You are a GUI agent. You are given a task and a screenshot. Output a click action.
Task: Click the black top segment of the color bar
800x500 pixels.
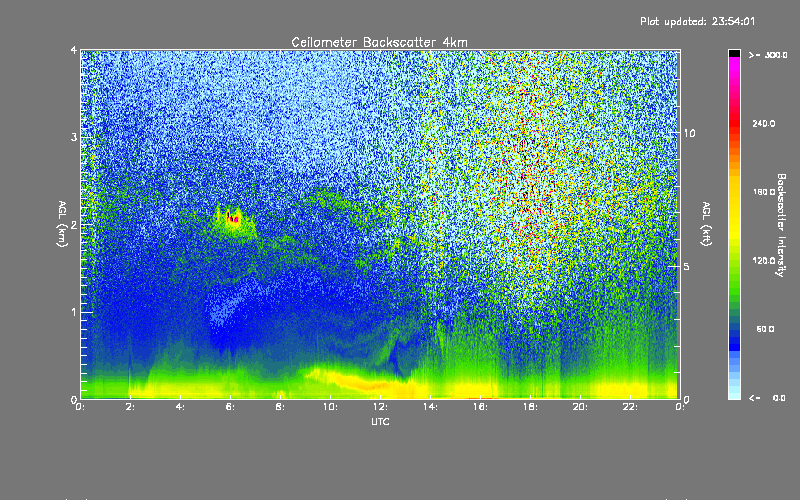tap(734, 53)
